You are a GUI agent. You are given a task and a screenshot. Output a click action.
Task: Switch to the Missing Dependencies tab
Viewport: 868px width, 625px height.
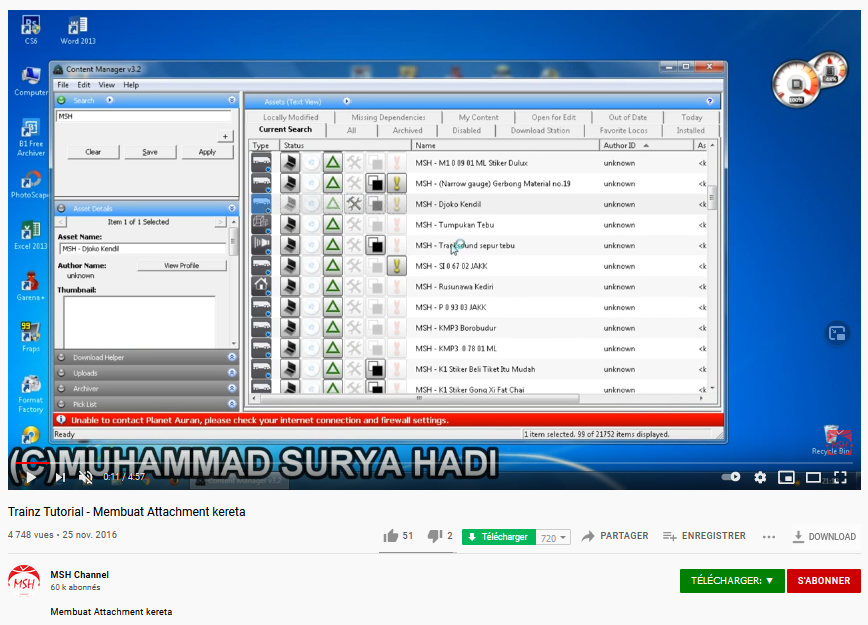pyautogui.click(x=388, y=117)
